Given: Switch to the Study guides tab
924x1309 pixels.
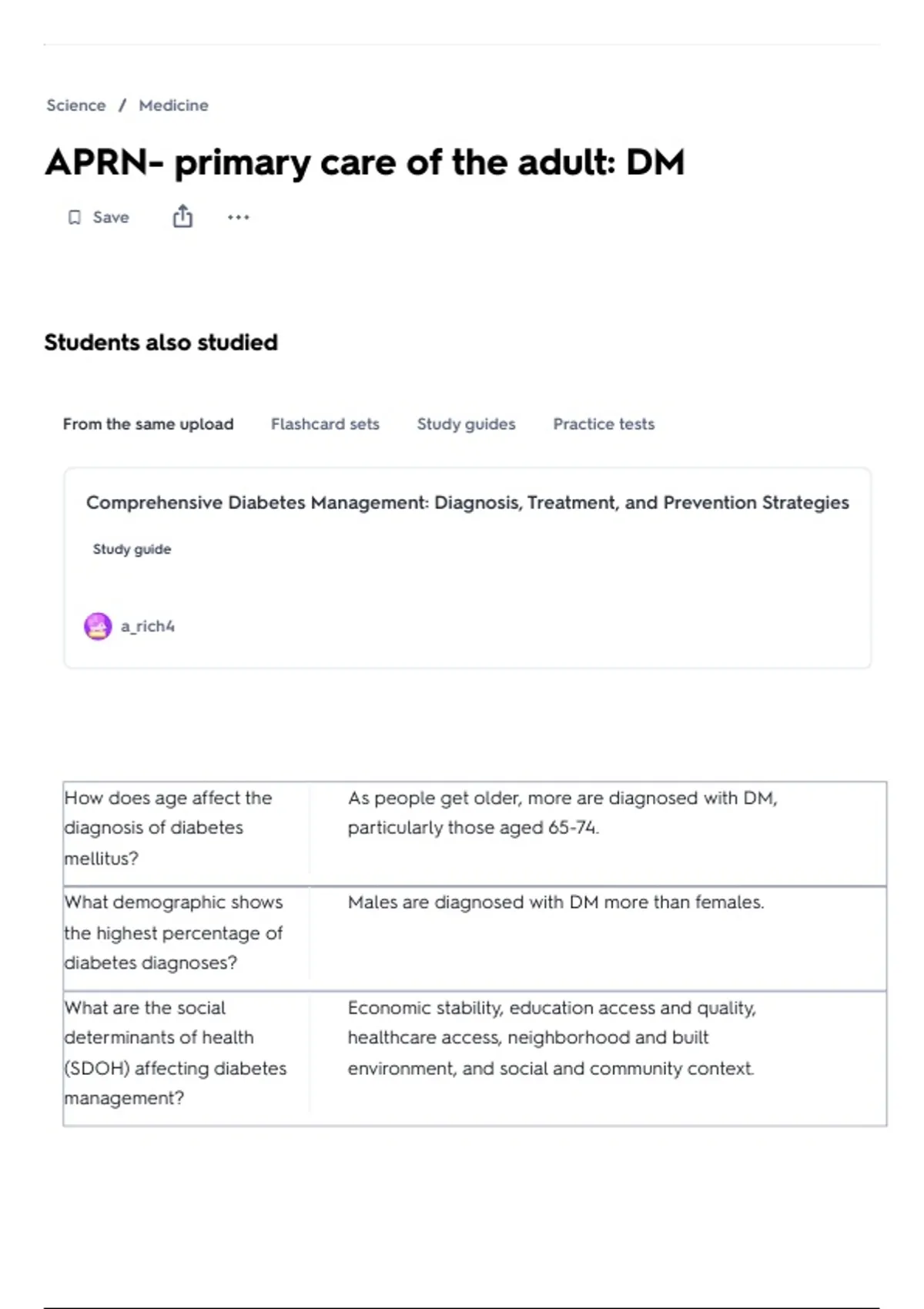Looking at the screenshot, I should [x=466, y=424].
